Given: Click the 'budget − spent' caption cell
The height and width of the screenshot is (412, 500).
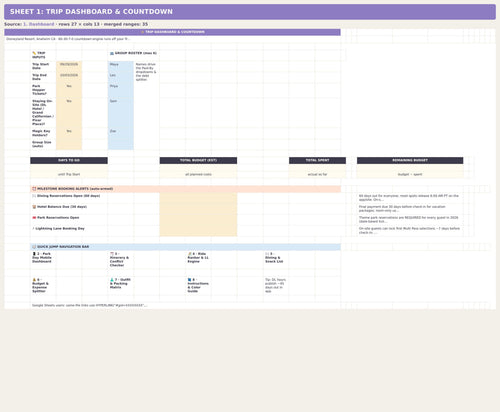Looking at the screenshot, I should [x=410, y=174].
